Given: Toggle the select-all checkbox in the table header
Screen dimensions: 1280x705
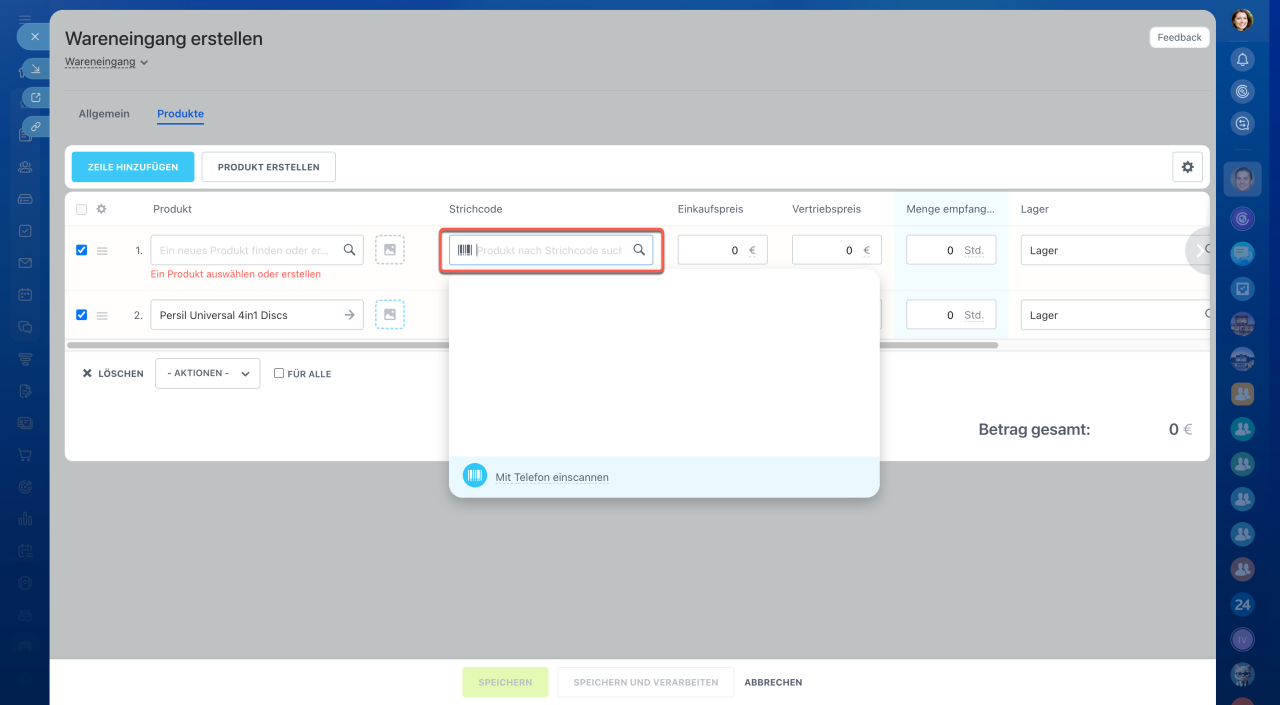Looking at the screenshot, I should [x=81, y=209].
